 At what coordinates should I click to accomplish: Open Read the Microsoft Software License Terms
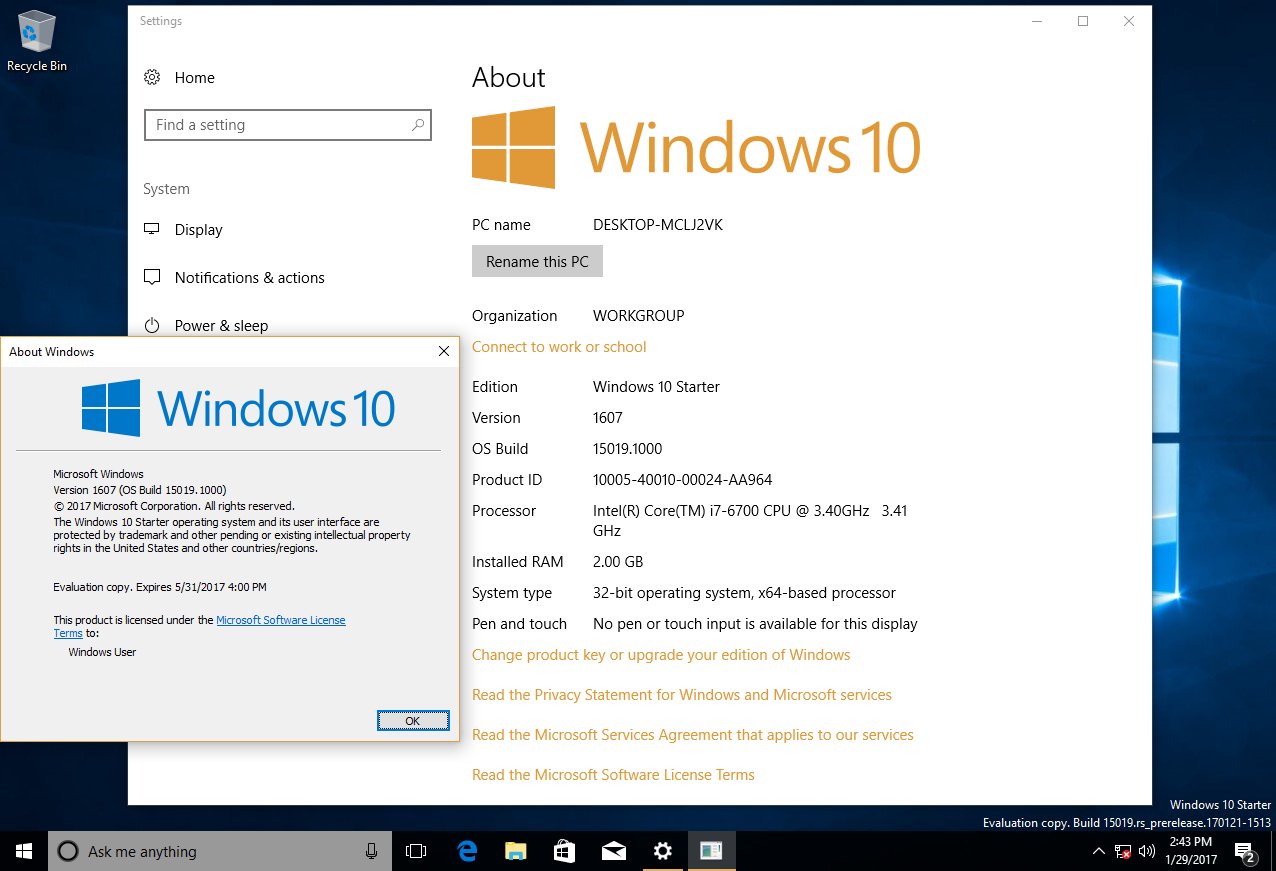click(613, 774)
